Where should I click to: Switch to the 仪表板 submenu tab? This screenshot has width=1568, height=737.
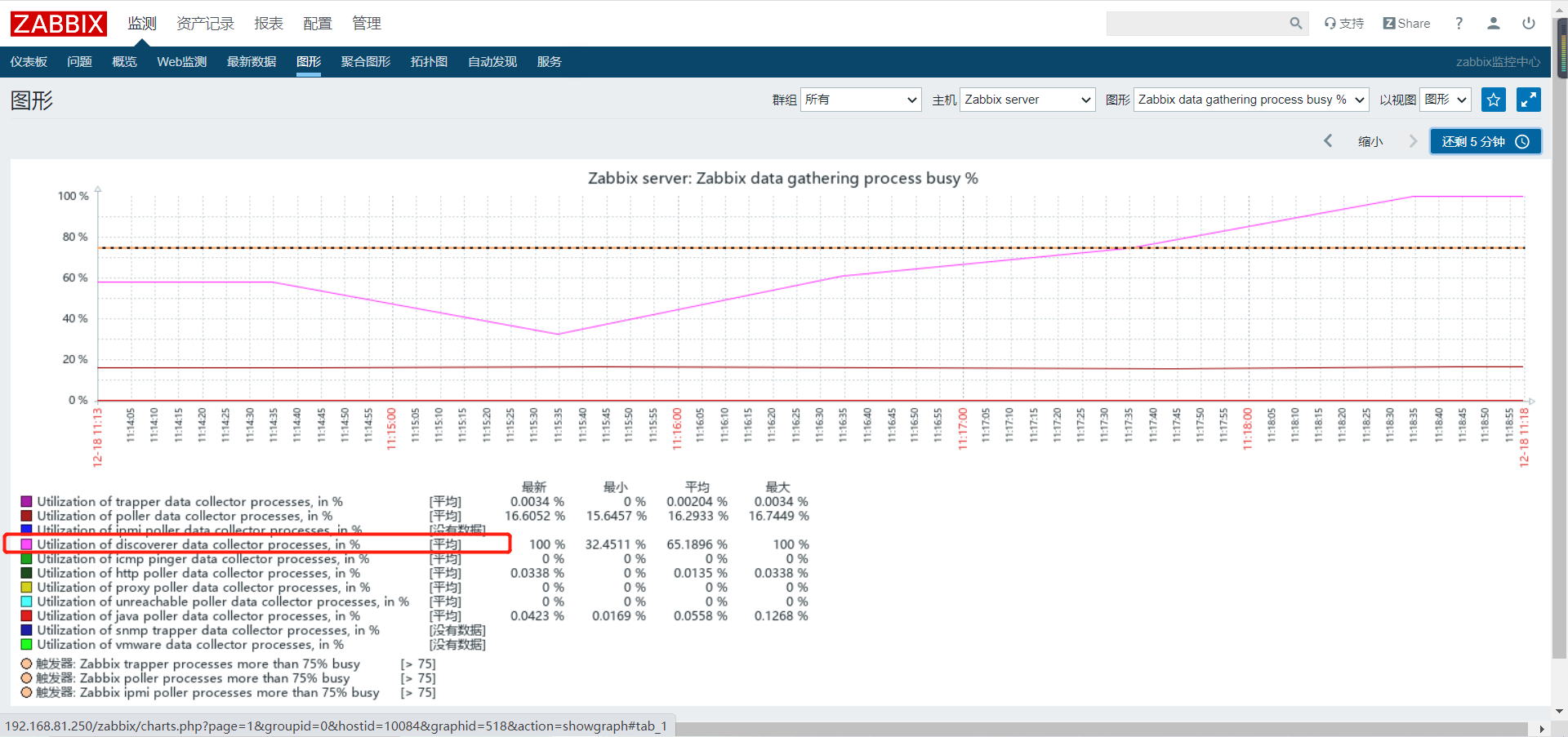pyautogui.click(x=29, y=62)
